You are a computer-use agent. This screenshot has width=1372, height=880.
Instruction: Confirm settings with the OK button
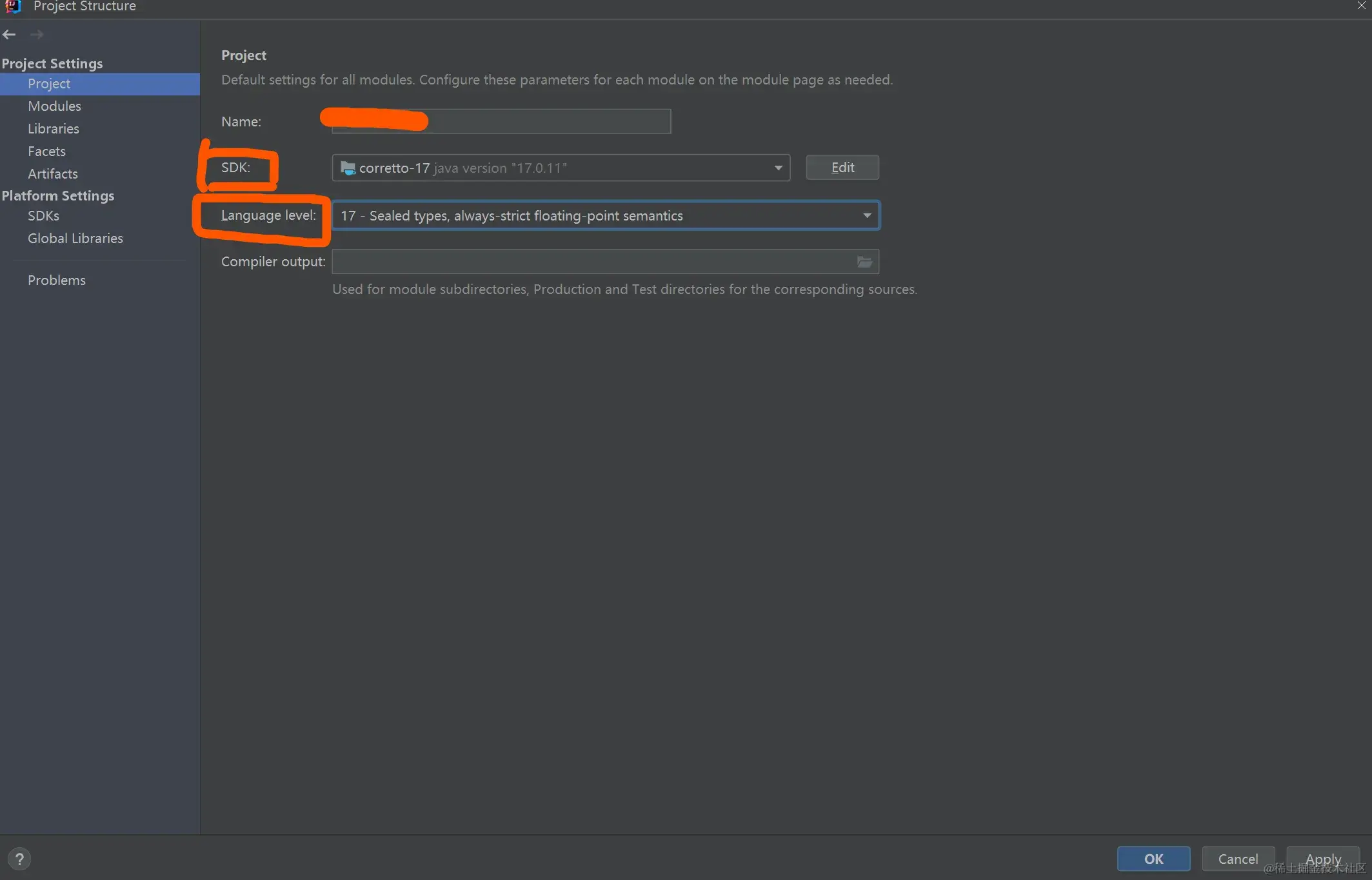pos(1153,859)
